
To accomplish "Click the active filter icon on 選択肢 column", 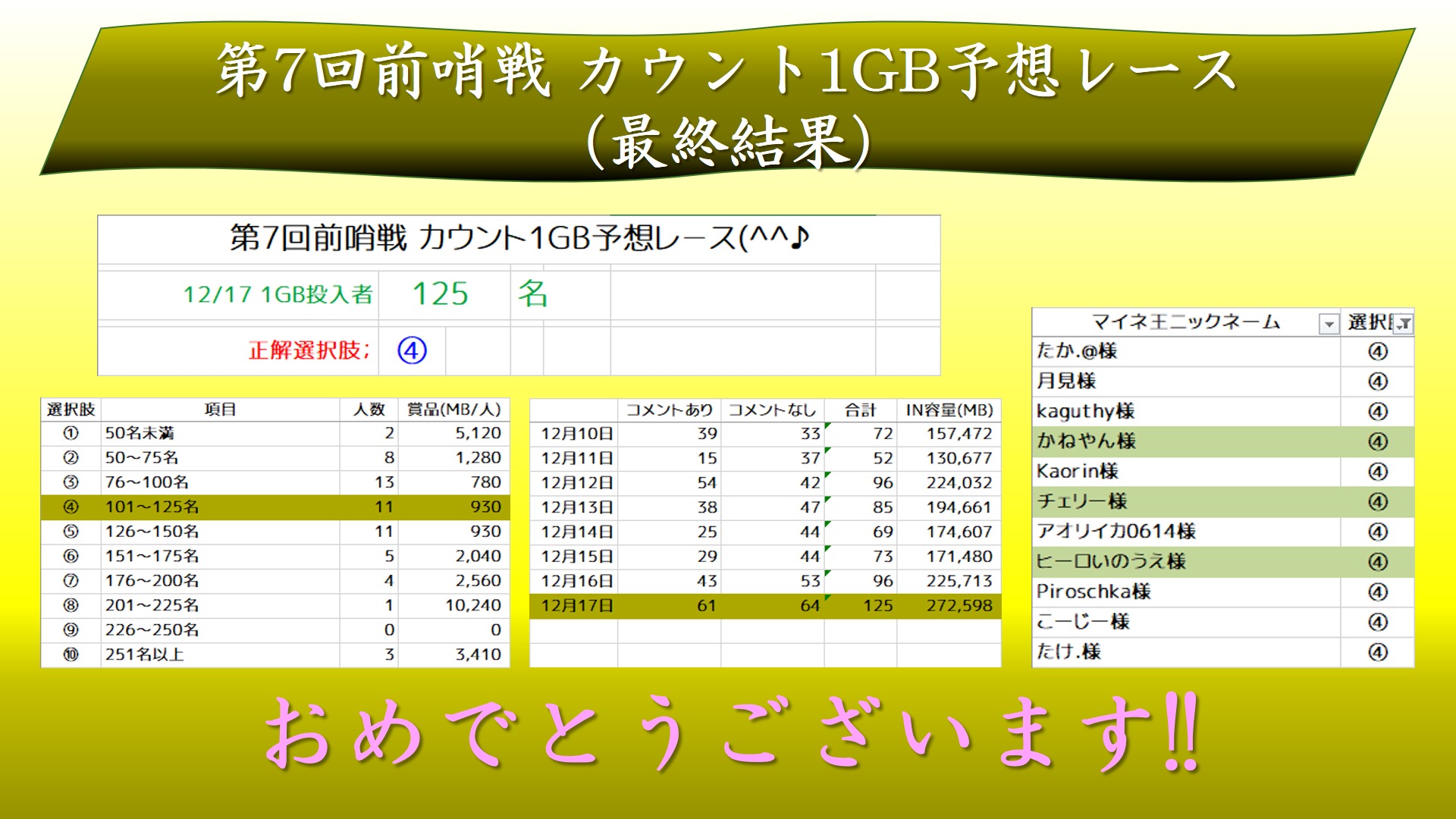I will click(1404, 325).
